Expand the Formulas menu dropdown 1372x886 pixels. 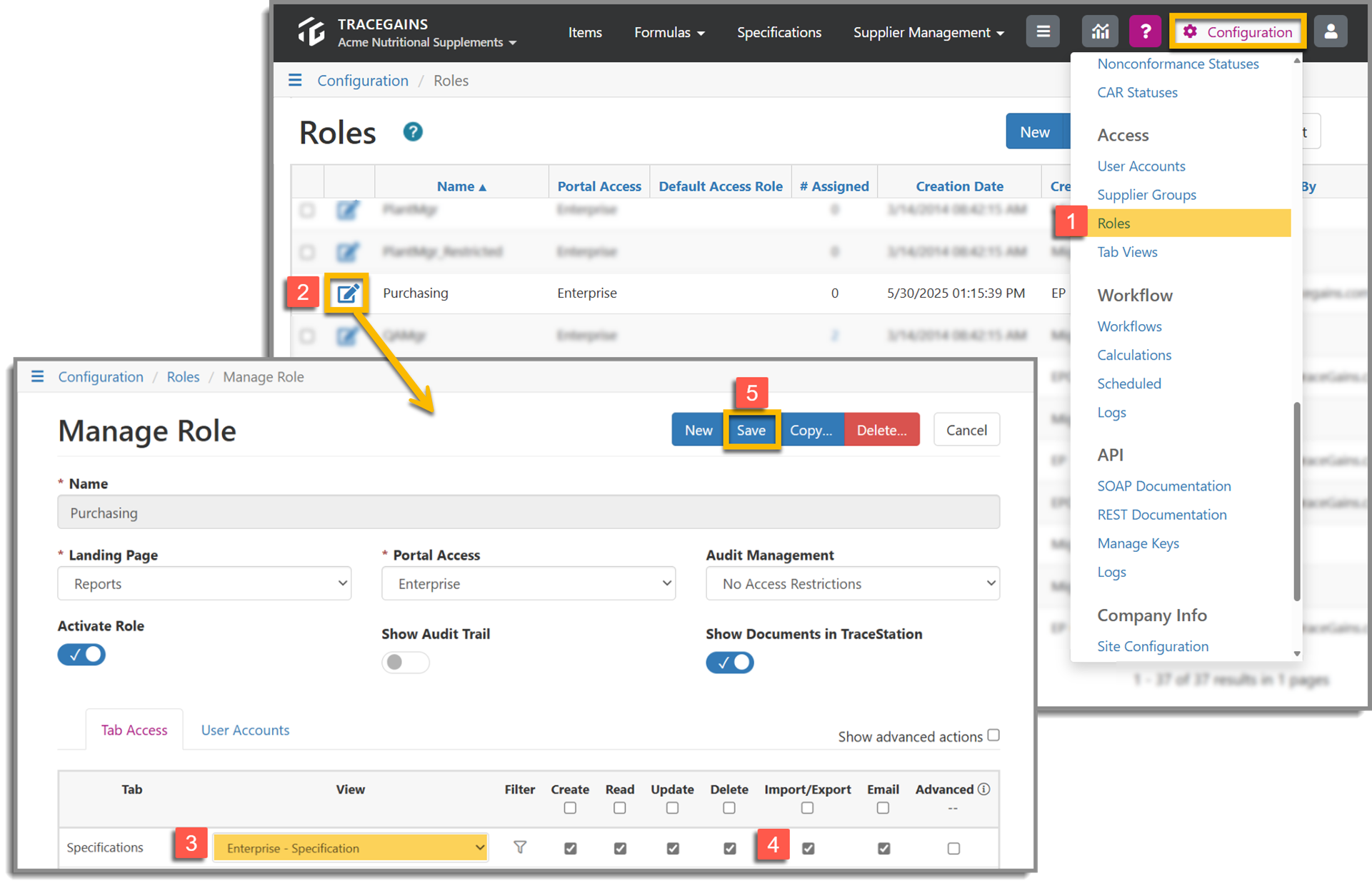tap(669, 32)
